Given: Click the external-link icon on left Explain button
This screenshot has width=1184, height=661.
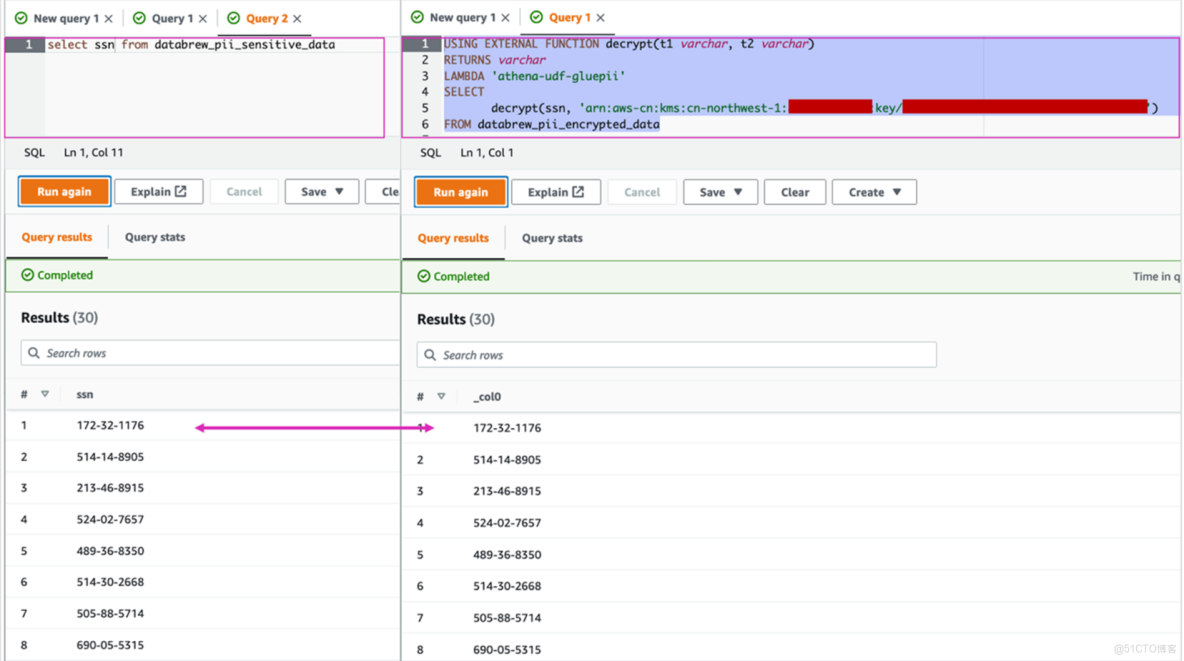Looking at the screenshot, I should tap(183, 191).
